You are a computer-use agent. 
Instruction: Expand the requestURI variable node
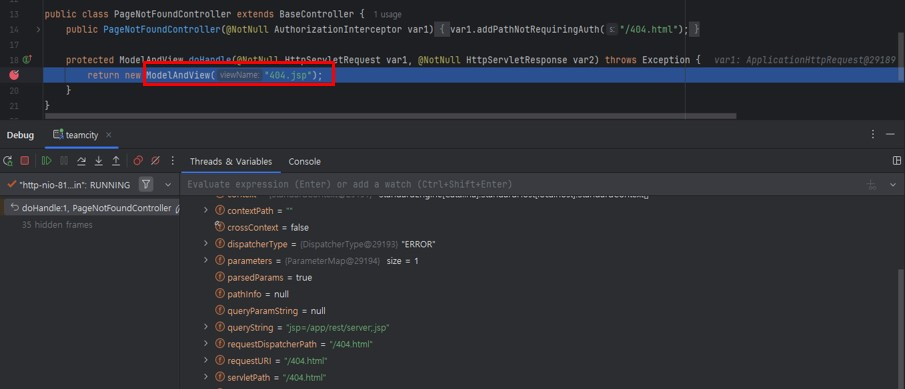[206, 360]
